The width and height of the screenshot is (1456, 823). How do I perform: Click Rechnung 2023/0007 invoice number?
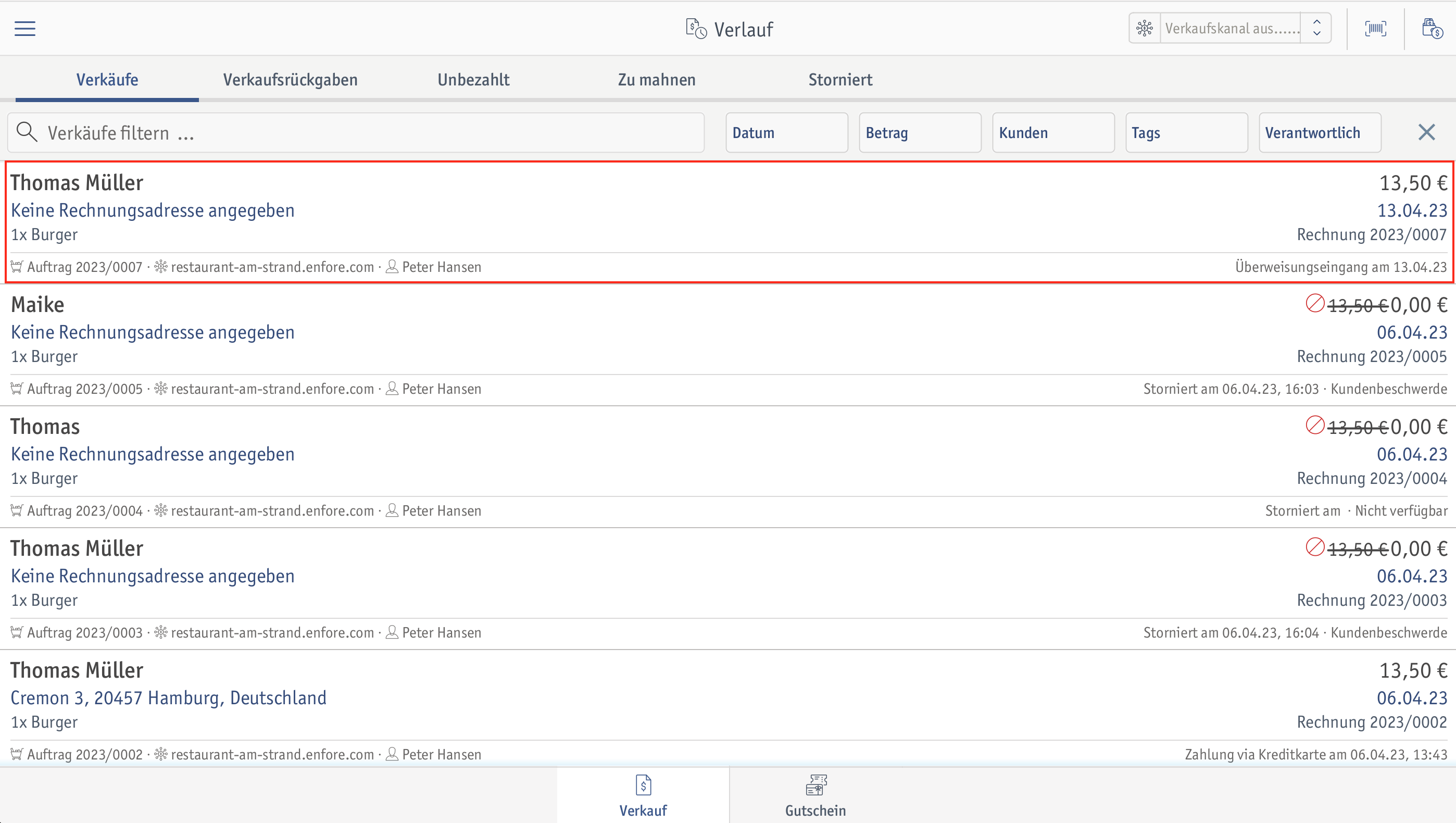(1372, 234)
